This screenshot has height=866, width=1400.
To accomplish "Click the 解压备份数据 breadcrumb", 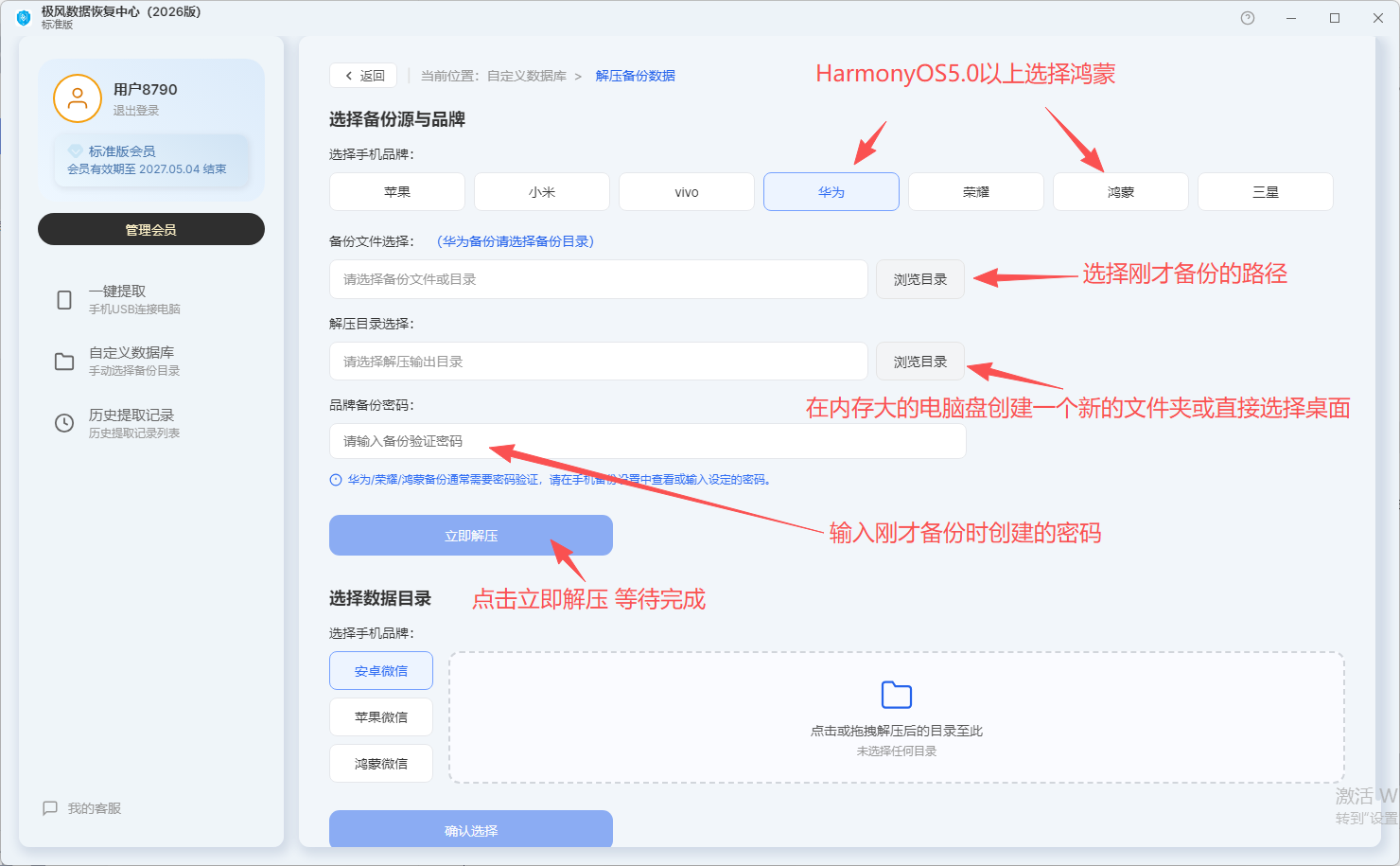I will point(636,76).
